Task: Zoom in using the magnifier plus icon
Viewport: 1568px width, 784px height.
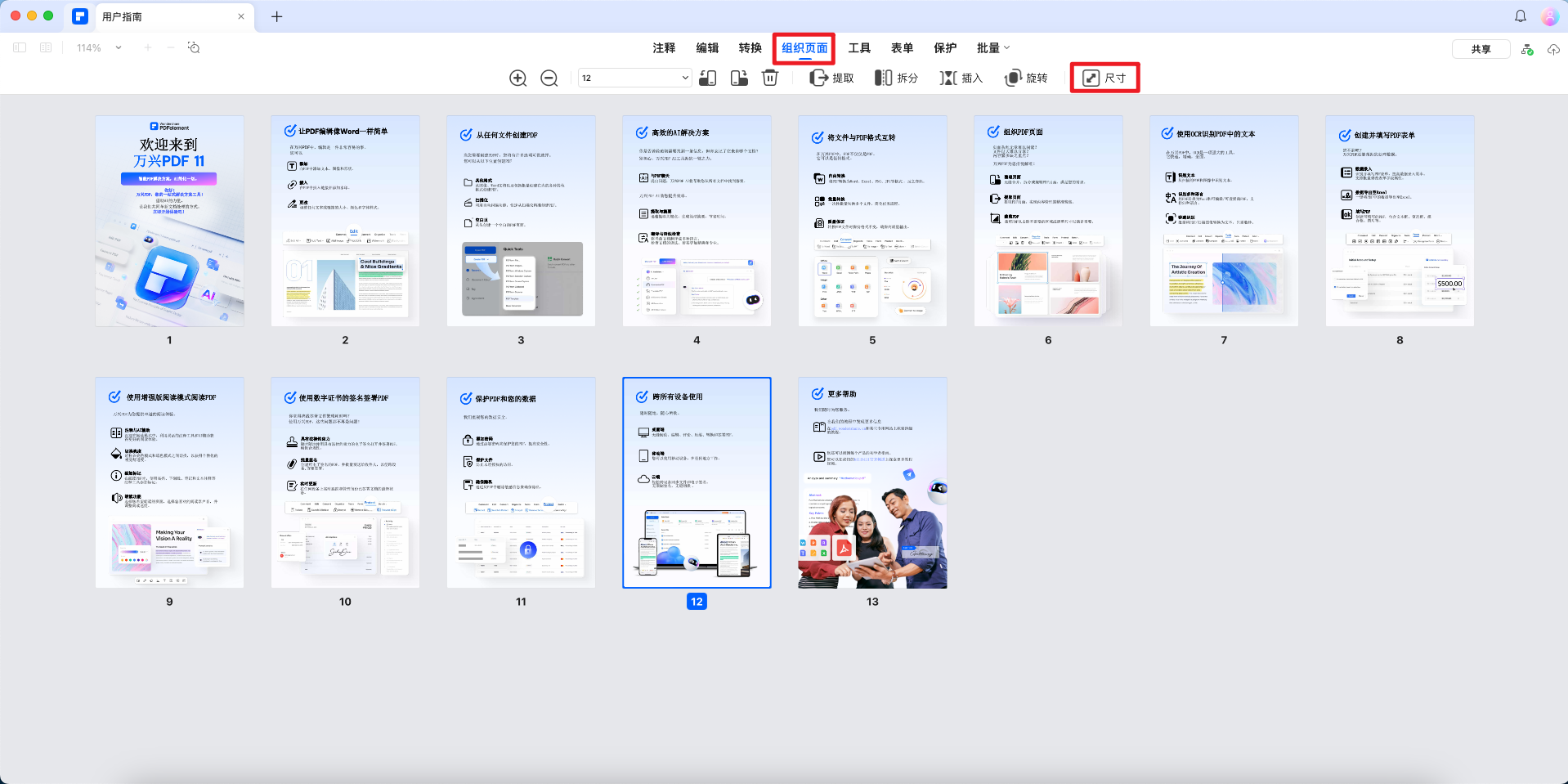Action: pos(518,78)
